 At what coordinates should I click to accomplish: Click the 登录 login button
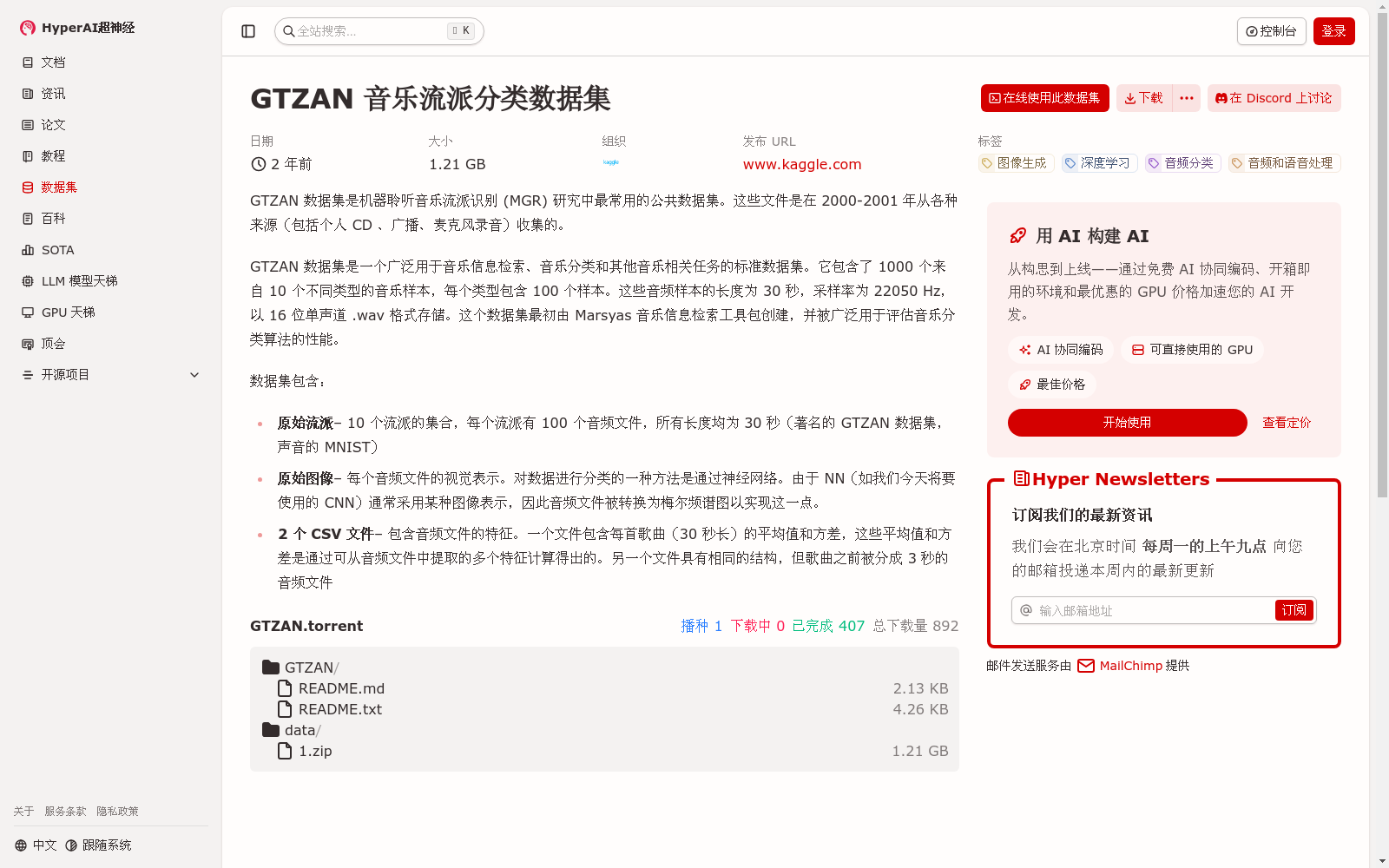point(1333,31)
